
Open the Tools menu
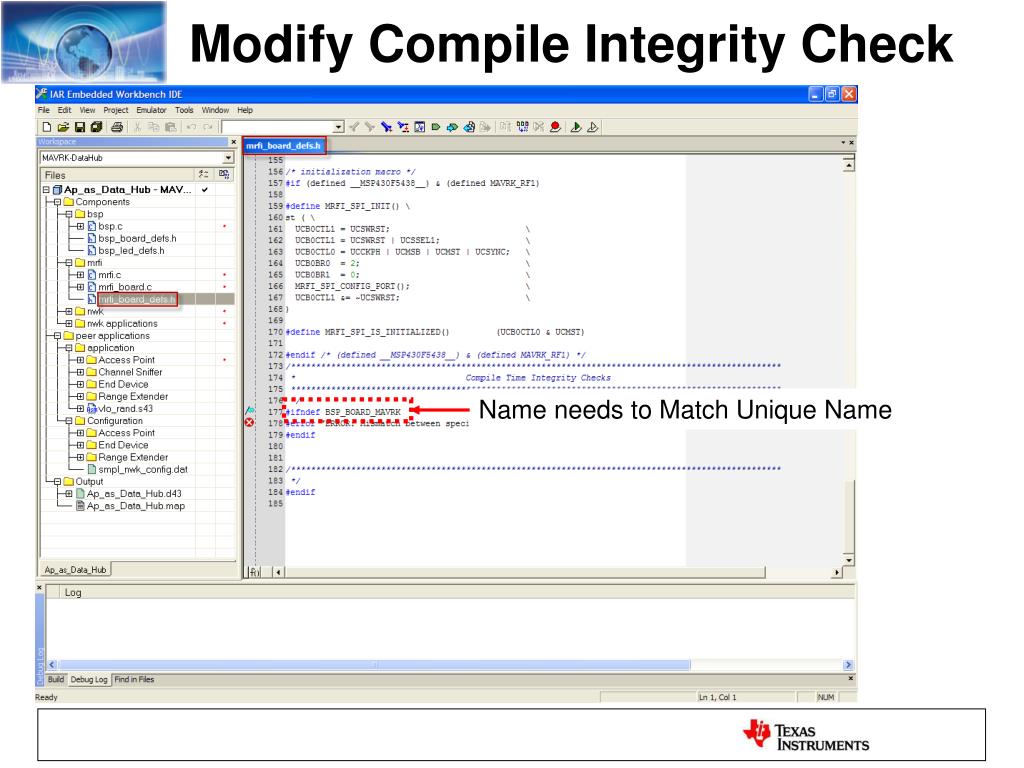pos(184,110)
